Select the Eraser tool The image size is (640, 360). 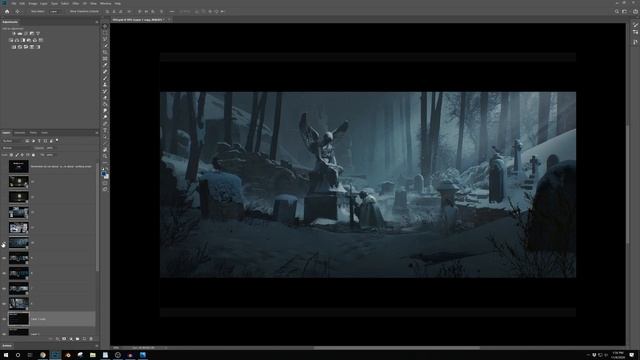point(105,98)
